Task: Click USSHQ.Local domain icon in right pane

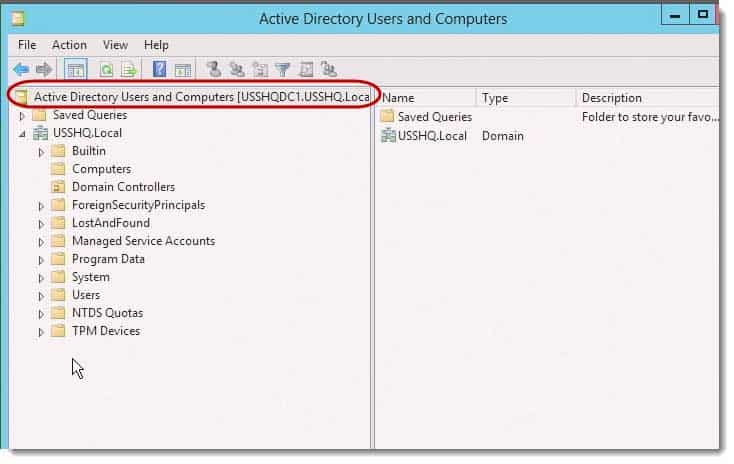Action: (388, 136)
